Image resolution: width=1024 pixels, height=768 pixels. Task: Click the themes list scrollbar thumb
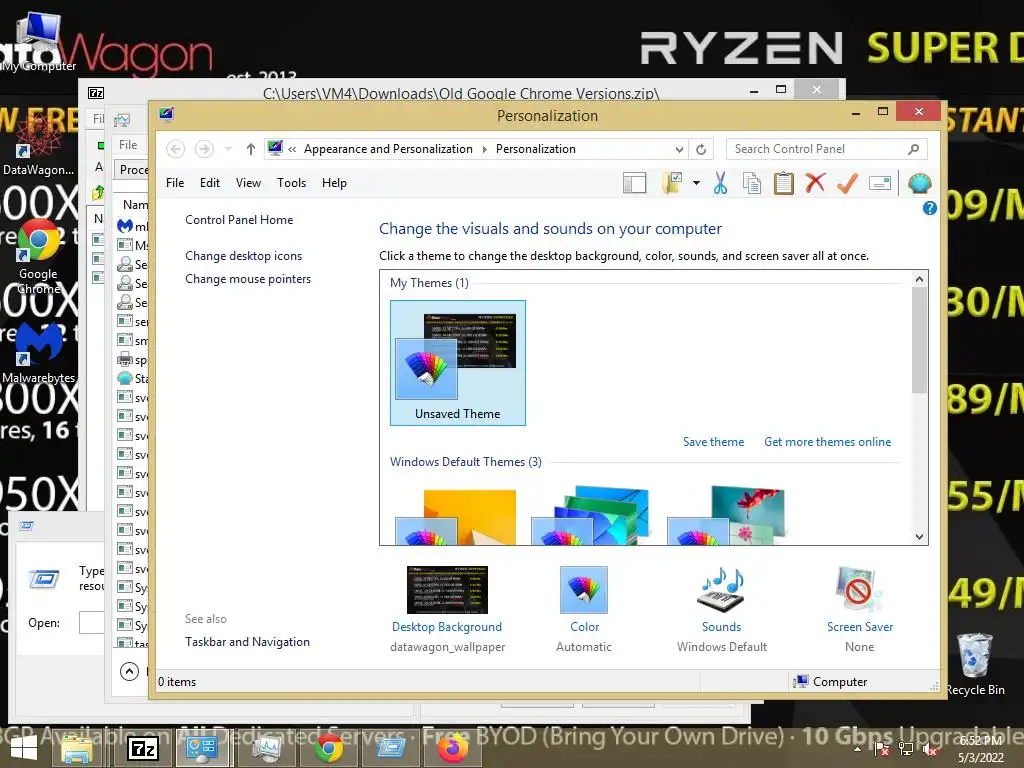[x=920, y=340]
